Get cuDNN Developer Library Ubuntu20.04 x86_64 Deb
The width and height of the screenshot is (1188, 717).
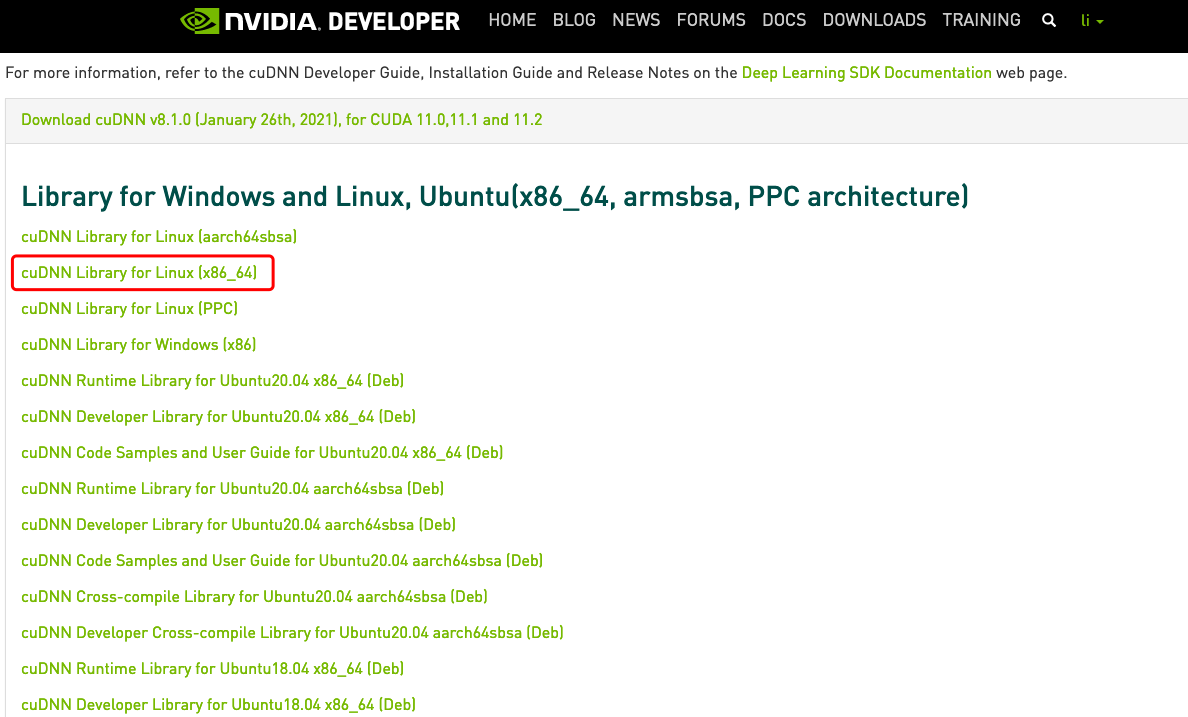218,417
